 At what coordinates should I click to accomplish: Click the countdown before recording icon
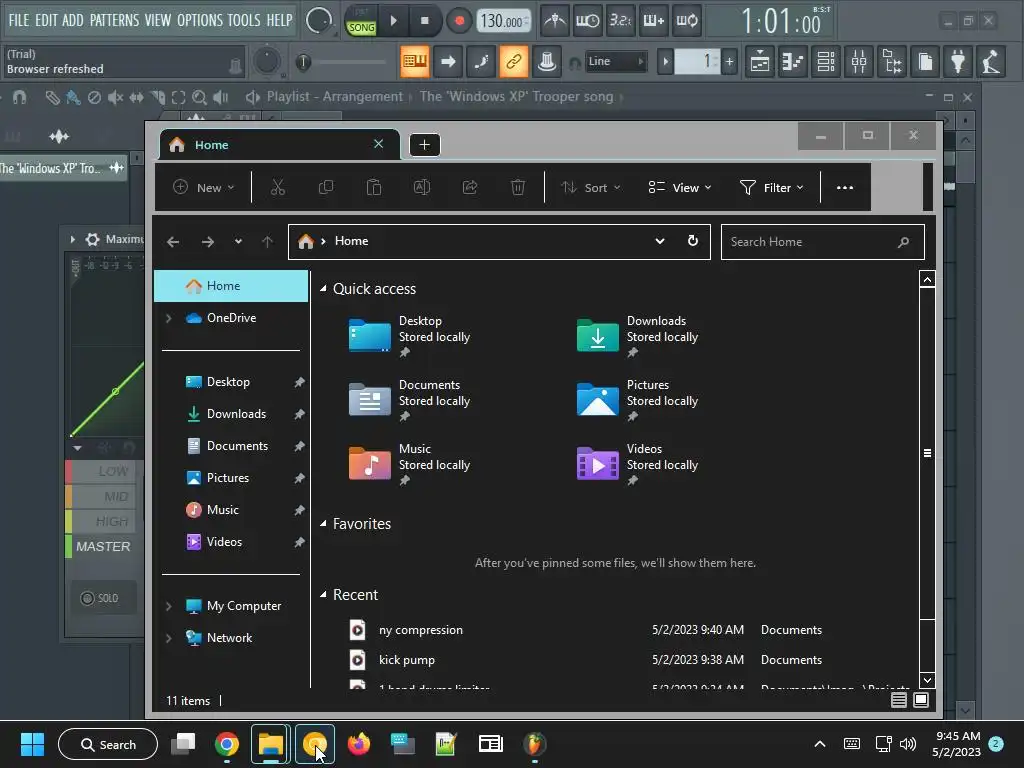[x=620, y=21]
